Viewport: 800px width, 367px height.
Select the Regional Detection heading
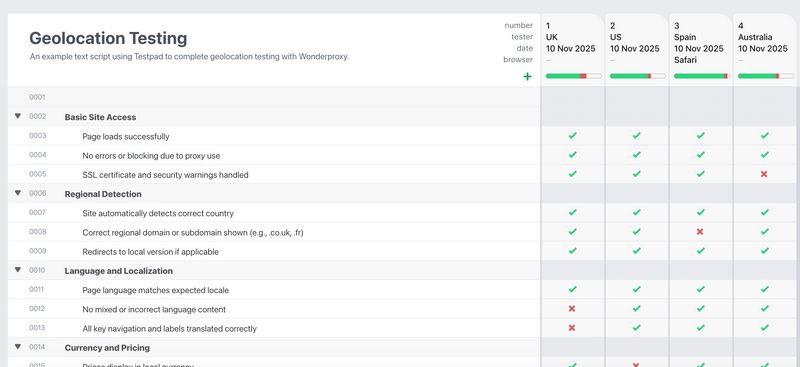[x=103, y=194]
